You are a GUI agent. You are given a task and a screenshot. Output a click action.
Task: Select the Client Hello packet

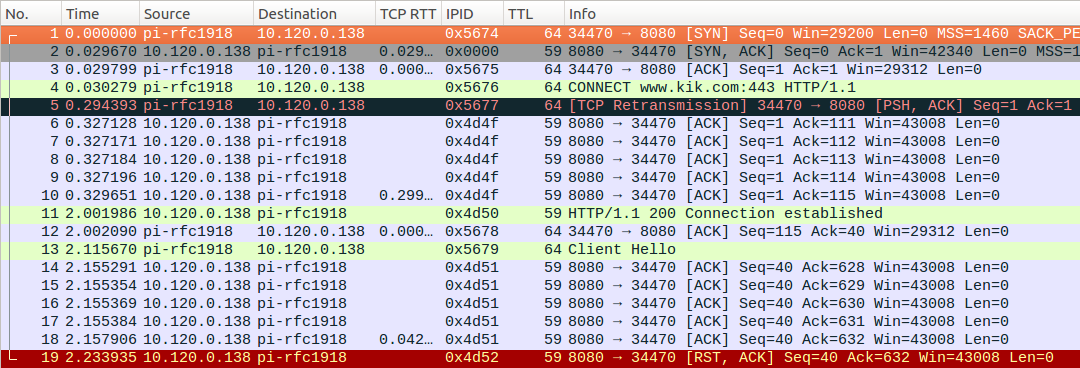pos(540,249)
